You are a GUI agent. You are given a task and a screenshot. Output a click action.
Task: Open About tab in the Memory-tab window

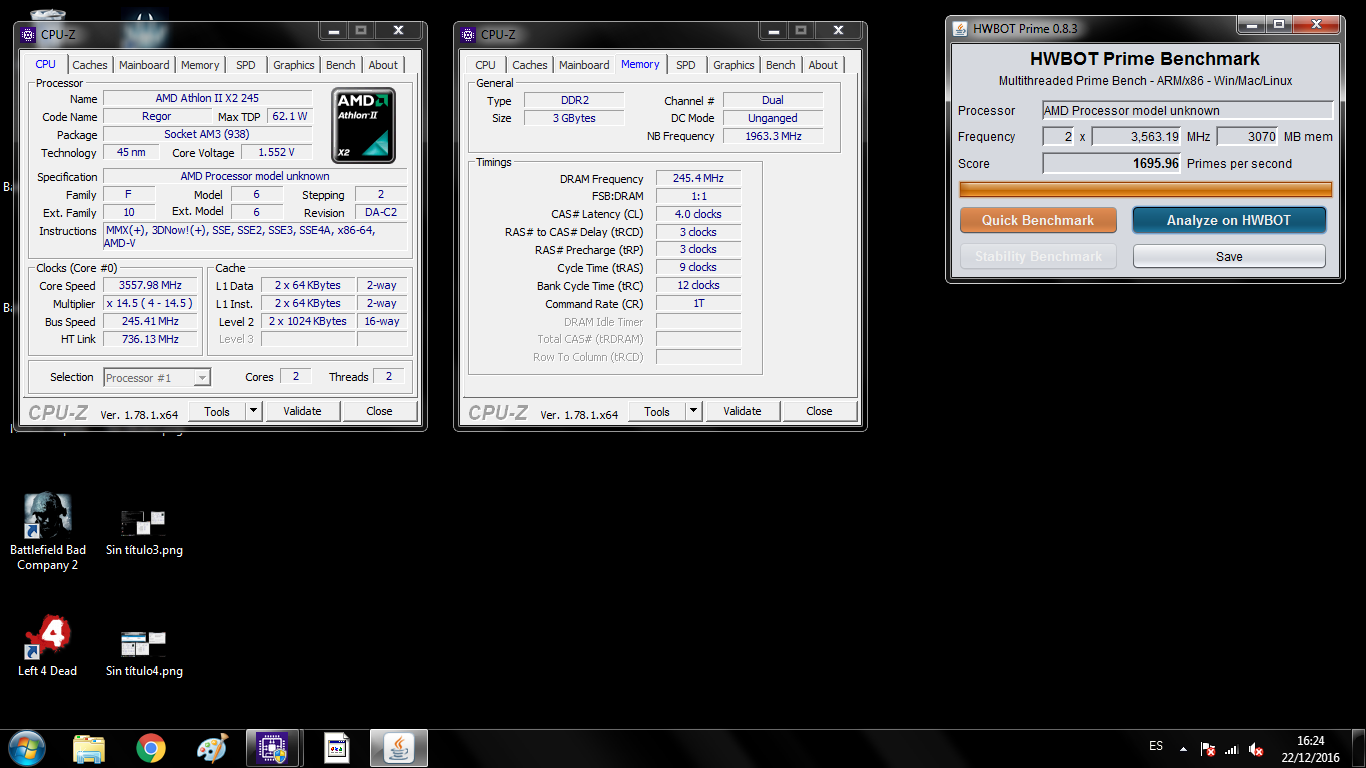823,65
